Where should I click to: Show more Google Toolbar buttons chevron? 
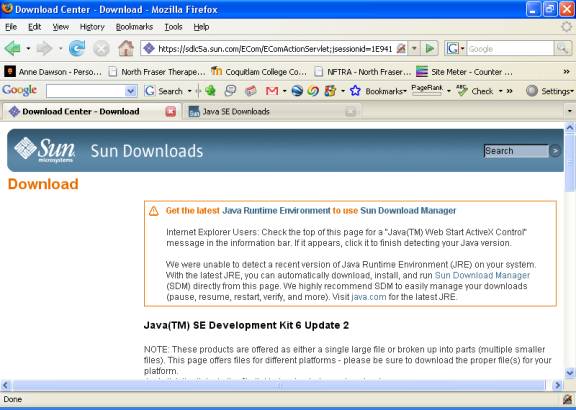click(510, 91)
